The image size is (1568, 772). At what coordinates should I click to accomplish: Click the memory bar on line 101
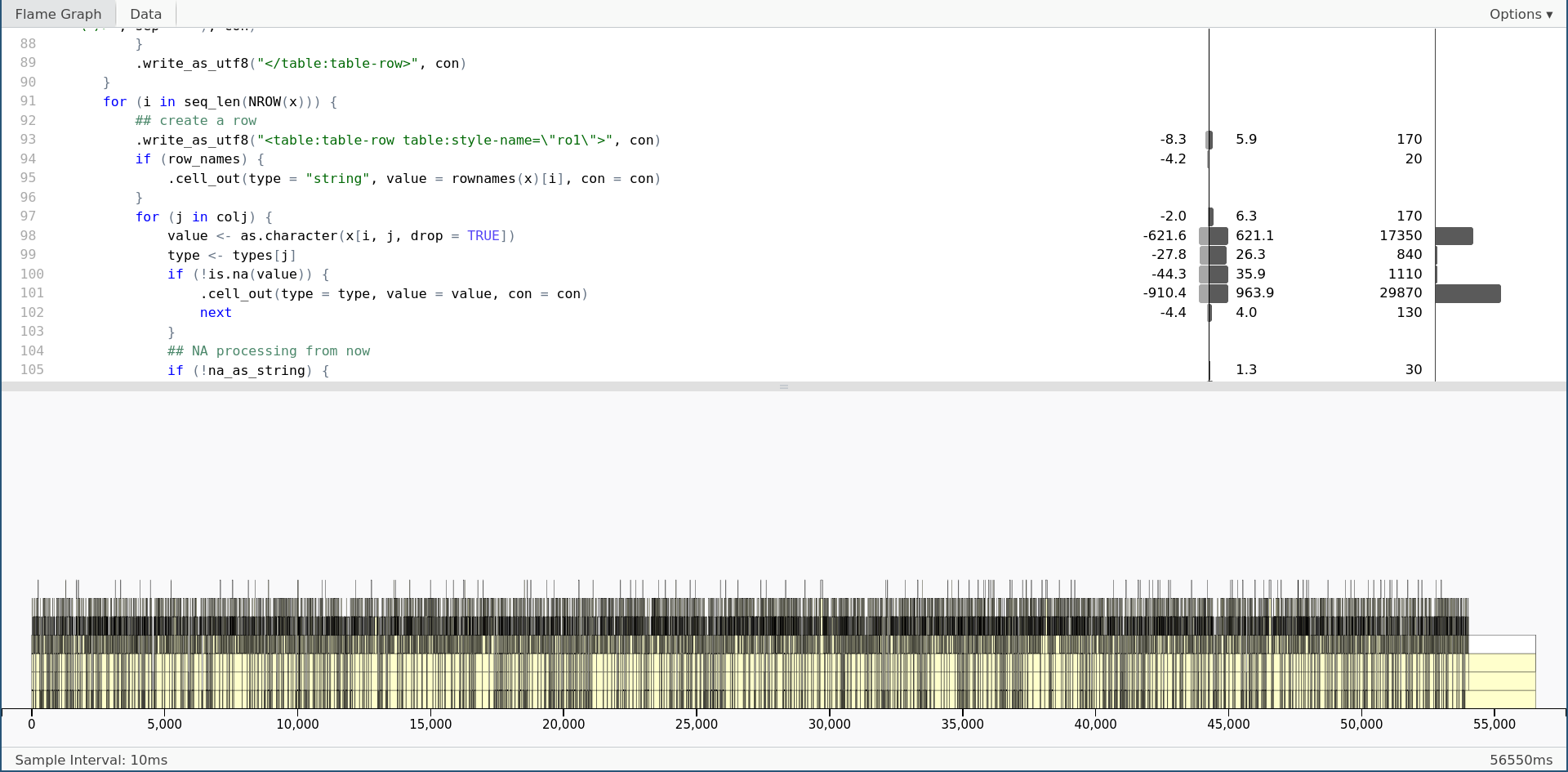(1214, 293)
